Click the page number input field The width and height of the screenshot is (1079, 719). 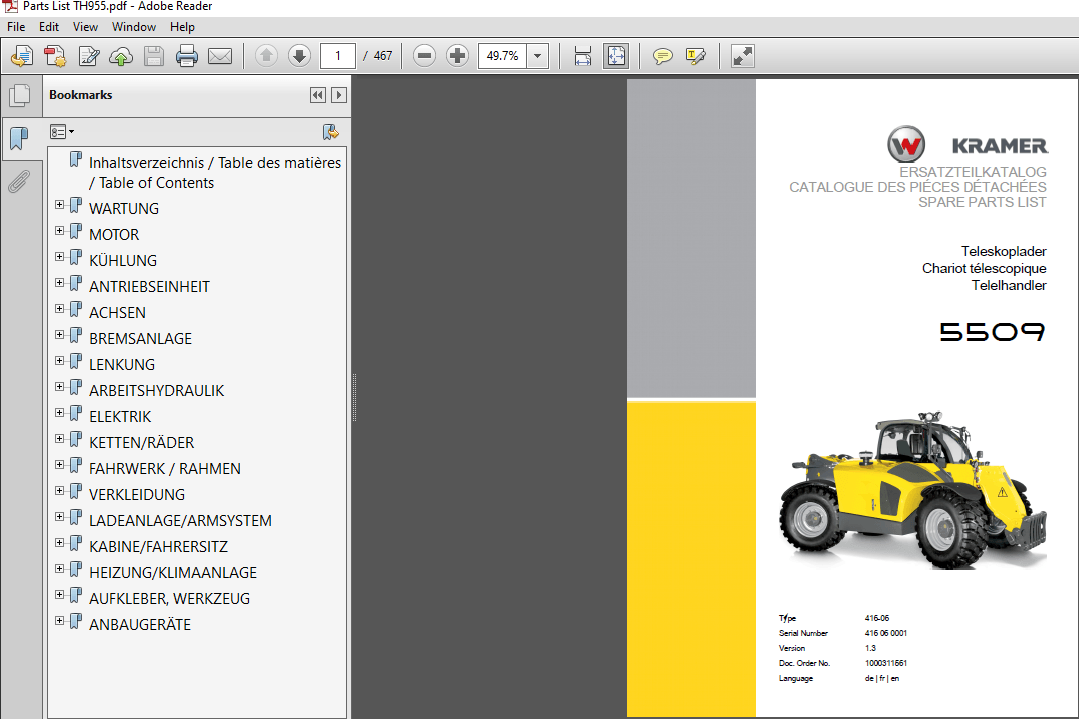337,56
